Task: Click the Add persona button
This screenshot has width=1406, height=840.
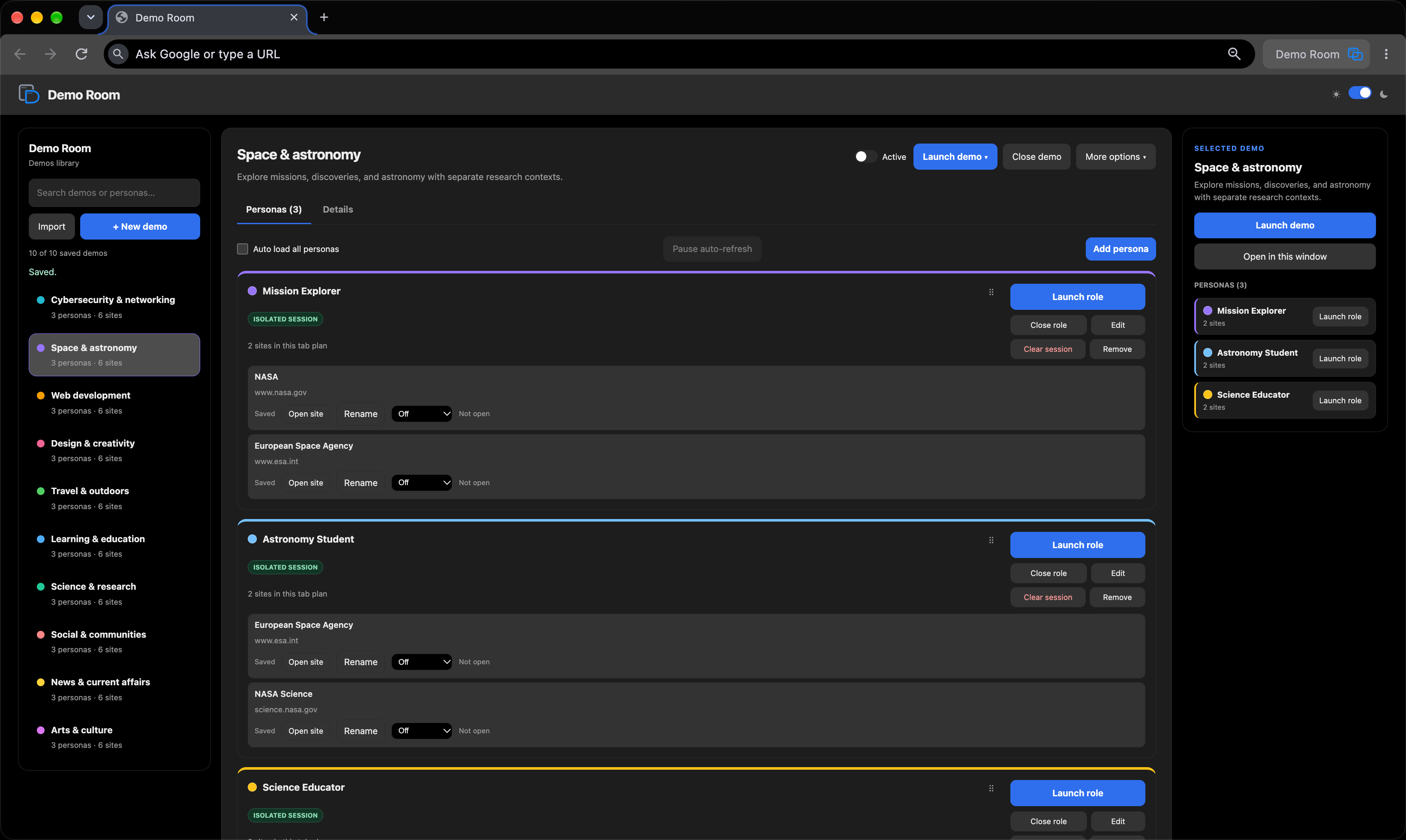Action: 1120,249
